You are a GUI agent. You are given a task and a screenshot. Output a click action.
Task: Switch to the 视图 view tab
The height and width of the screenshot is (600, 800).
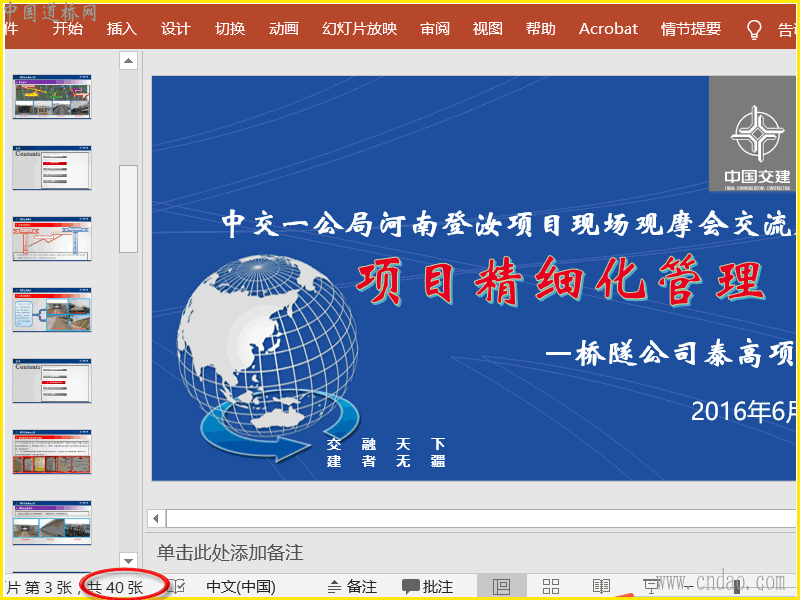(x=487, y=29)
